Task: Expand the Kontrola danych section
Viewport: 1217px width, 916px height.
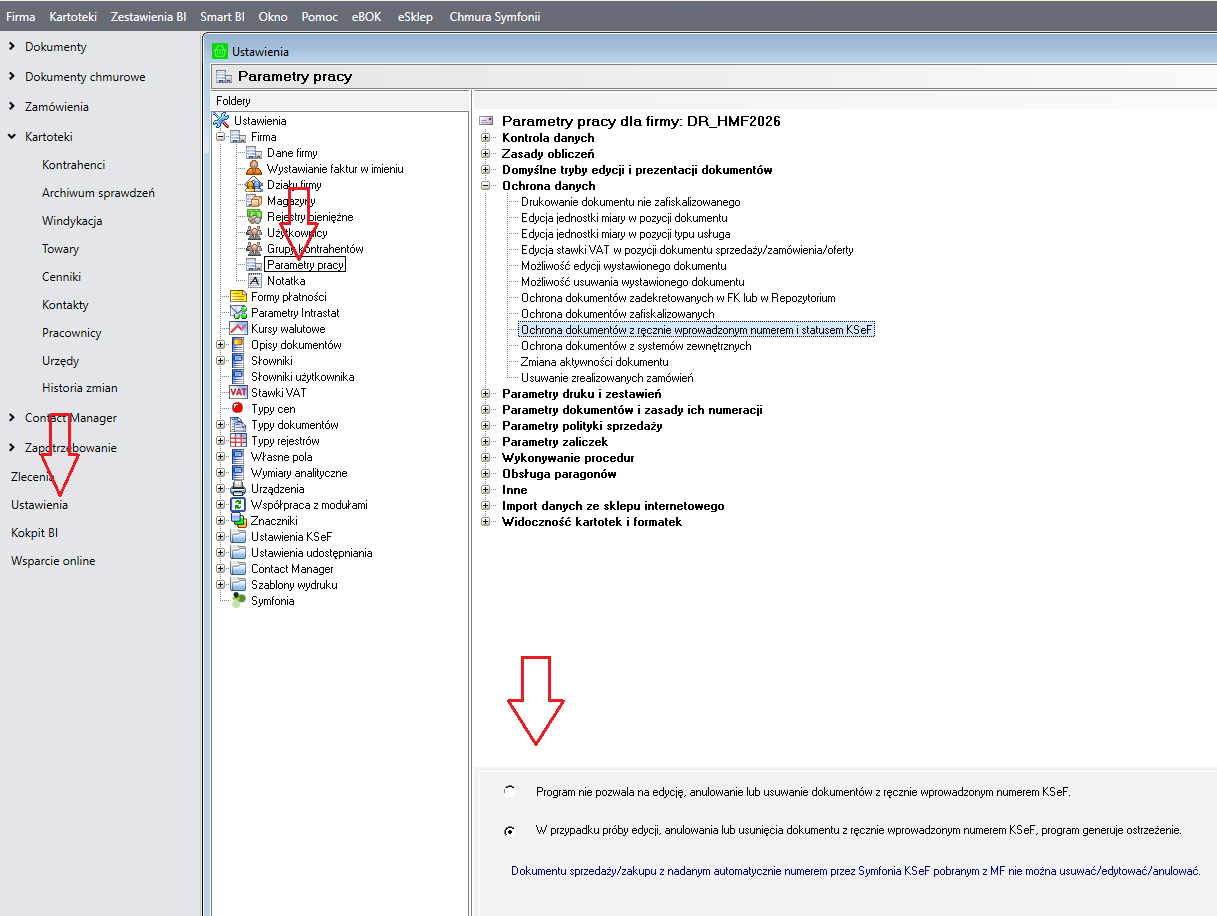Action: pos(486,138)
